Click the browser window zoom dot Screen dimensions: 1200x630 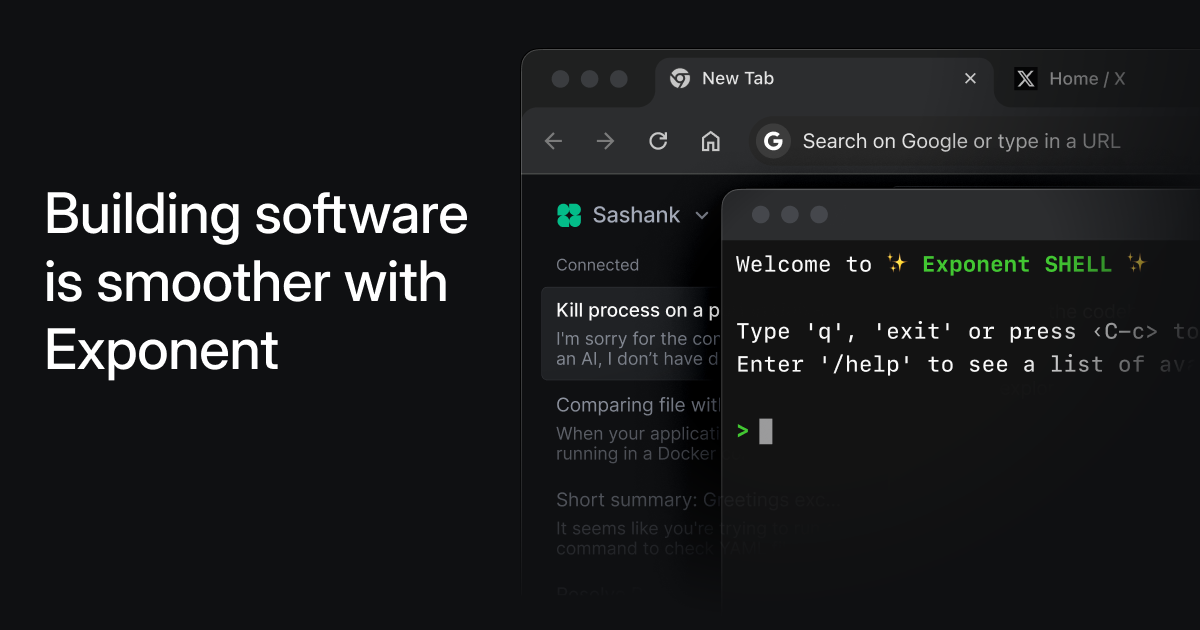(x=618, y=79)
